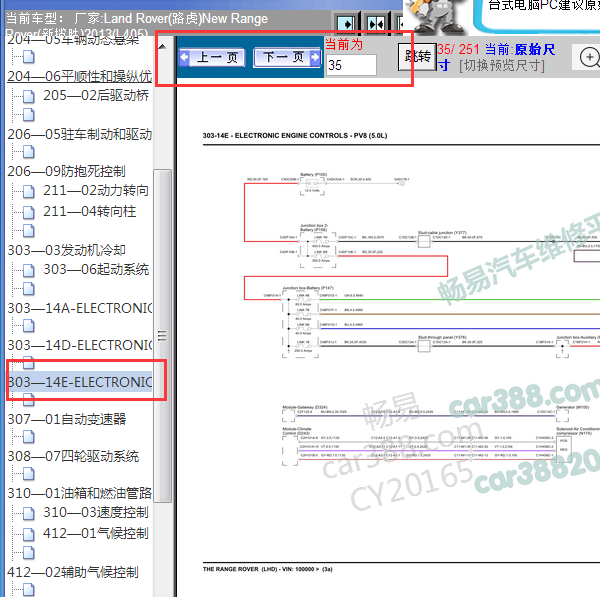The width and height of the screenshot is (600, 597).
Task: Click the [切换预览尺寸] link
Action: point(502,65)
